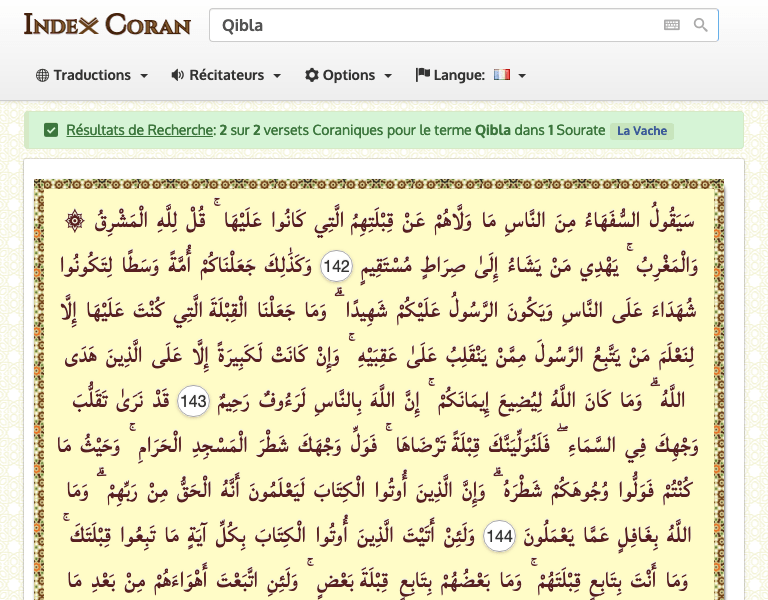Open the Options menu

[349, 75]
